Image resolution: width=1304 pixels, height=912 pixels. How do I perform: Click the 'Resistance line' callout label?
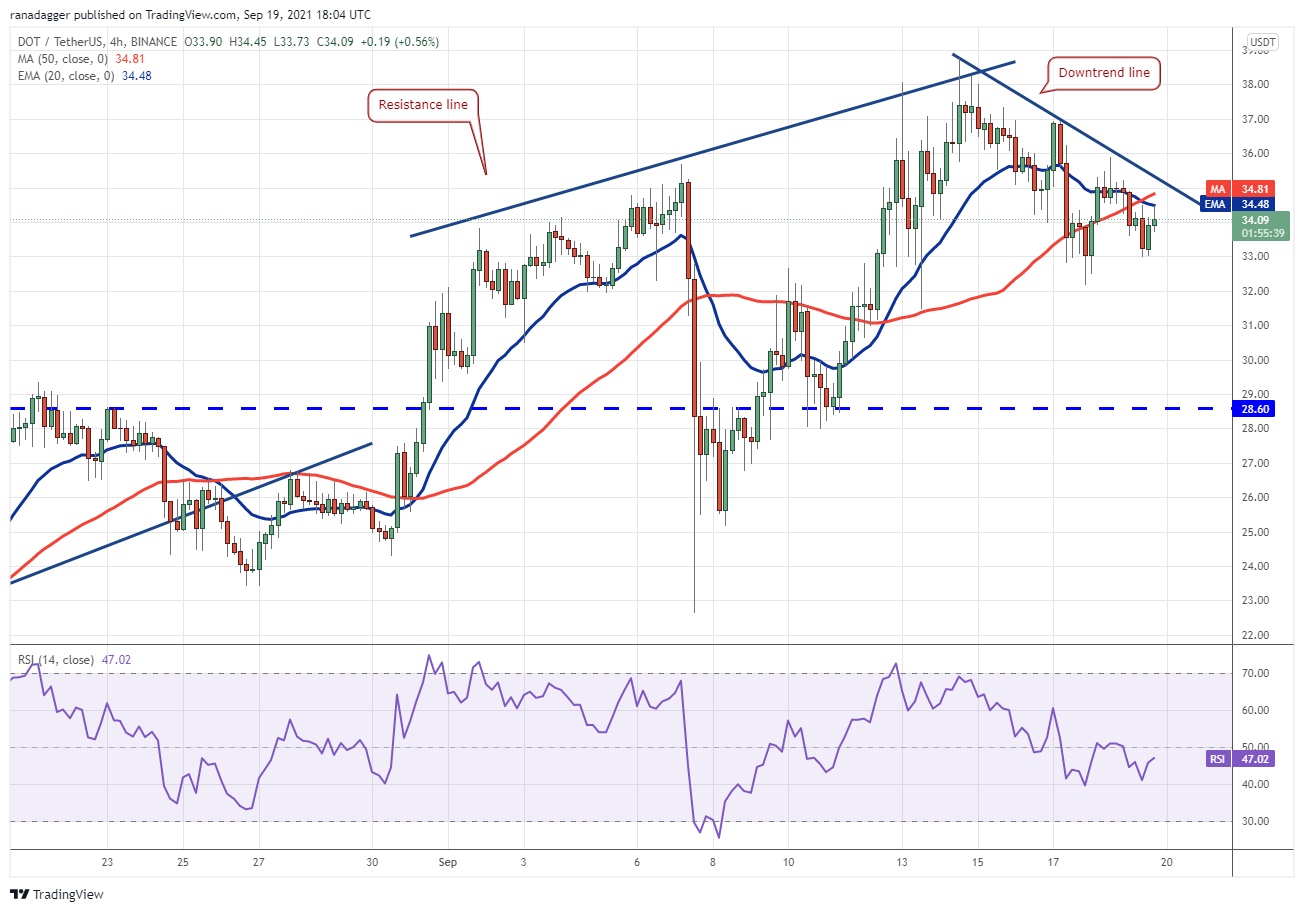point(423,104)
